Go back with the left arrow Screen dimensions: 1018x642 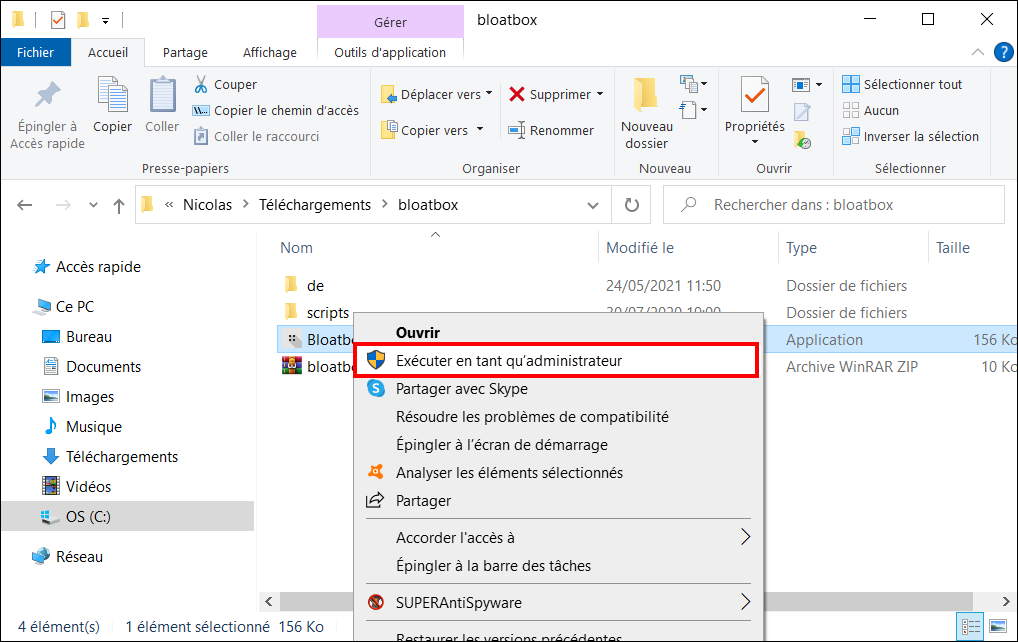25,205
